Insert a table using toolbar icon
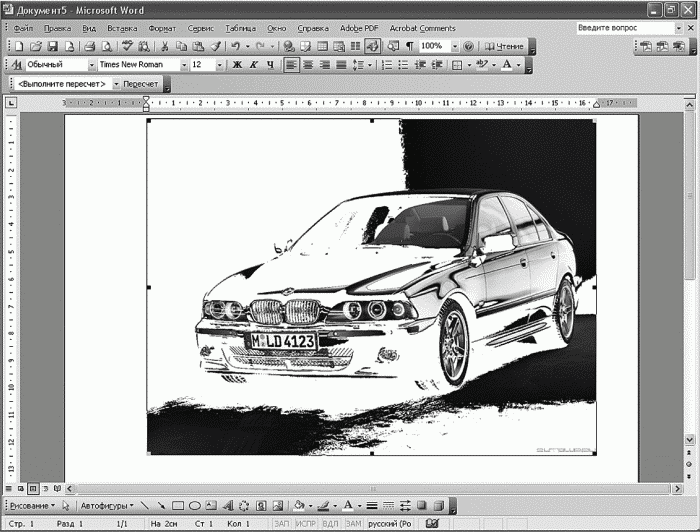The width and height of the screenshot is (700, 532). (x=322, y=46)
